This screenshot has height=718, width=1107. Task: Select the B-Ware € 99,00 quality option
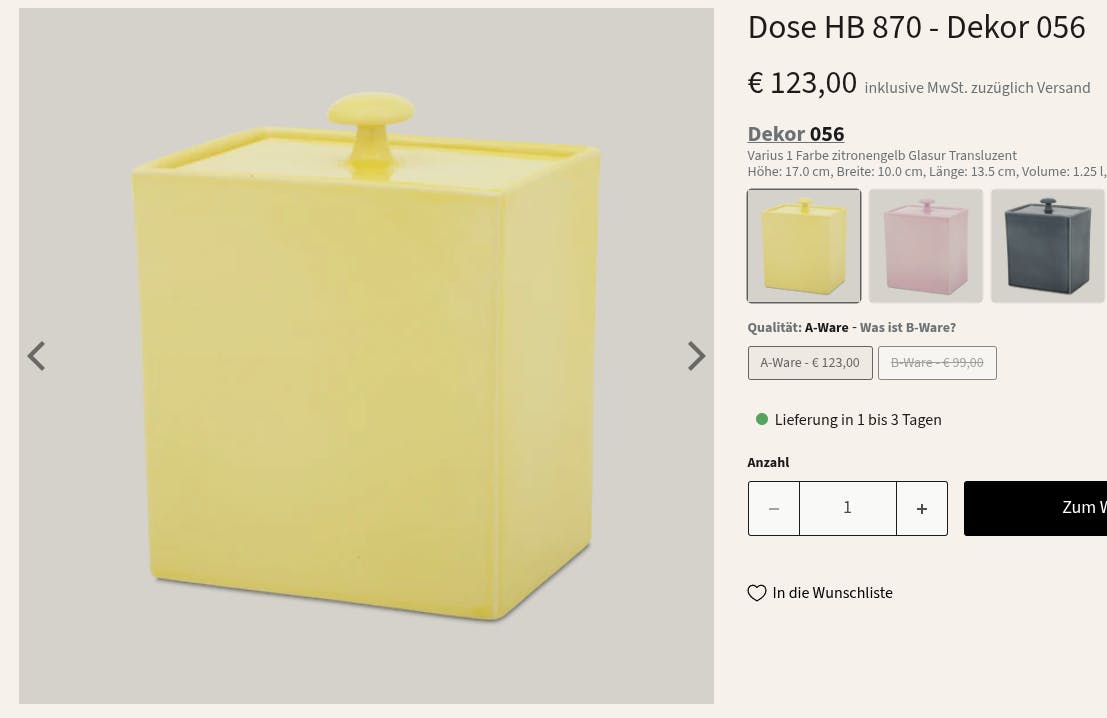(937, 363)
